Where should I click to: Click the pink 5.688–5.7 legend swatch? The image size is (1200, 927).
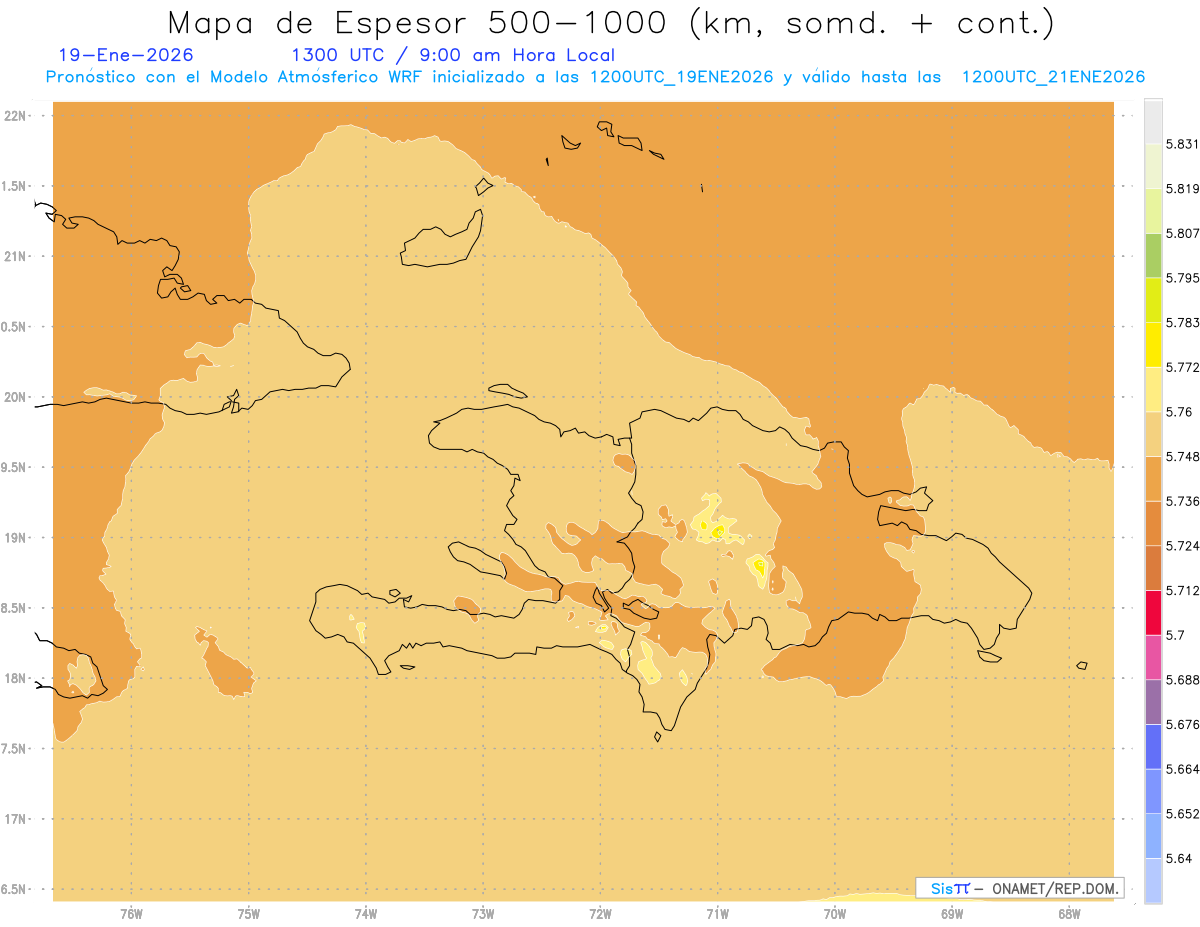point(1153,657)
